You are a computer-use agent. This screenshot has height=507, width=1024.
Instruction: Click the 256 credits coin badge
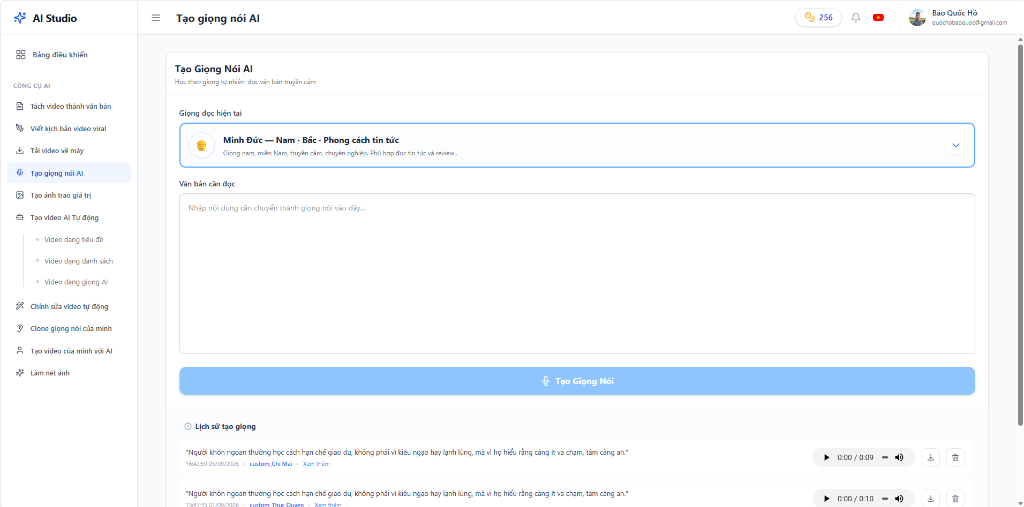(818, 18)
